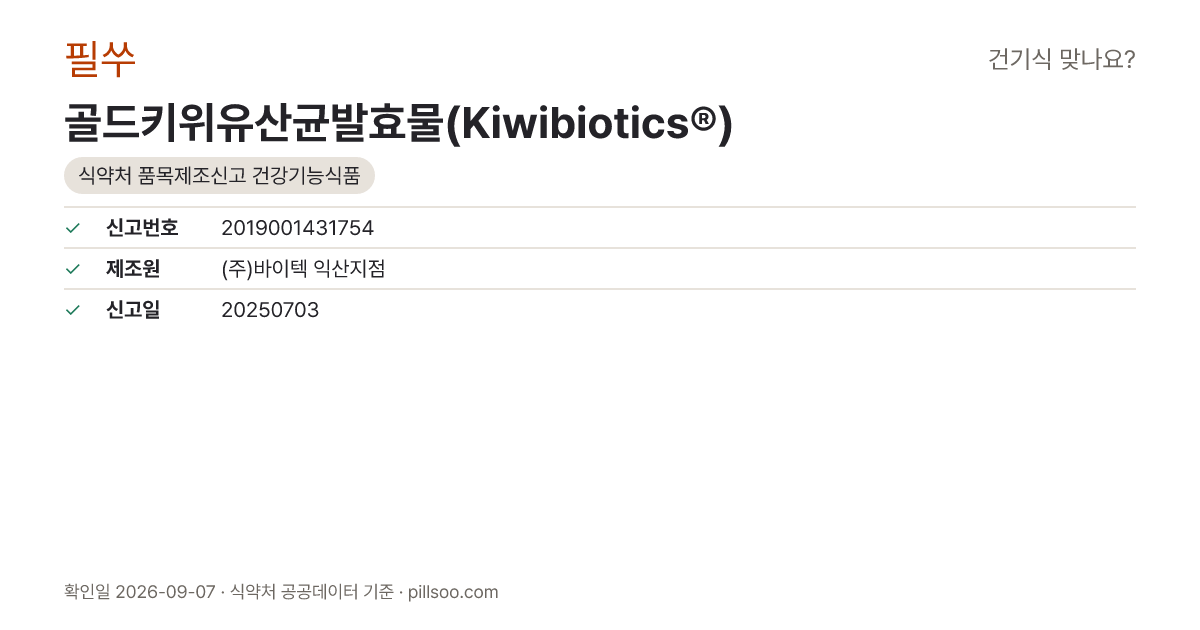Click the 필쑤 brand logo
This screenshot has height=630, width=1200.
(100, 60)
